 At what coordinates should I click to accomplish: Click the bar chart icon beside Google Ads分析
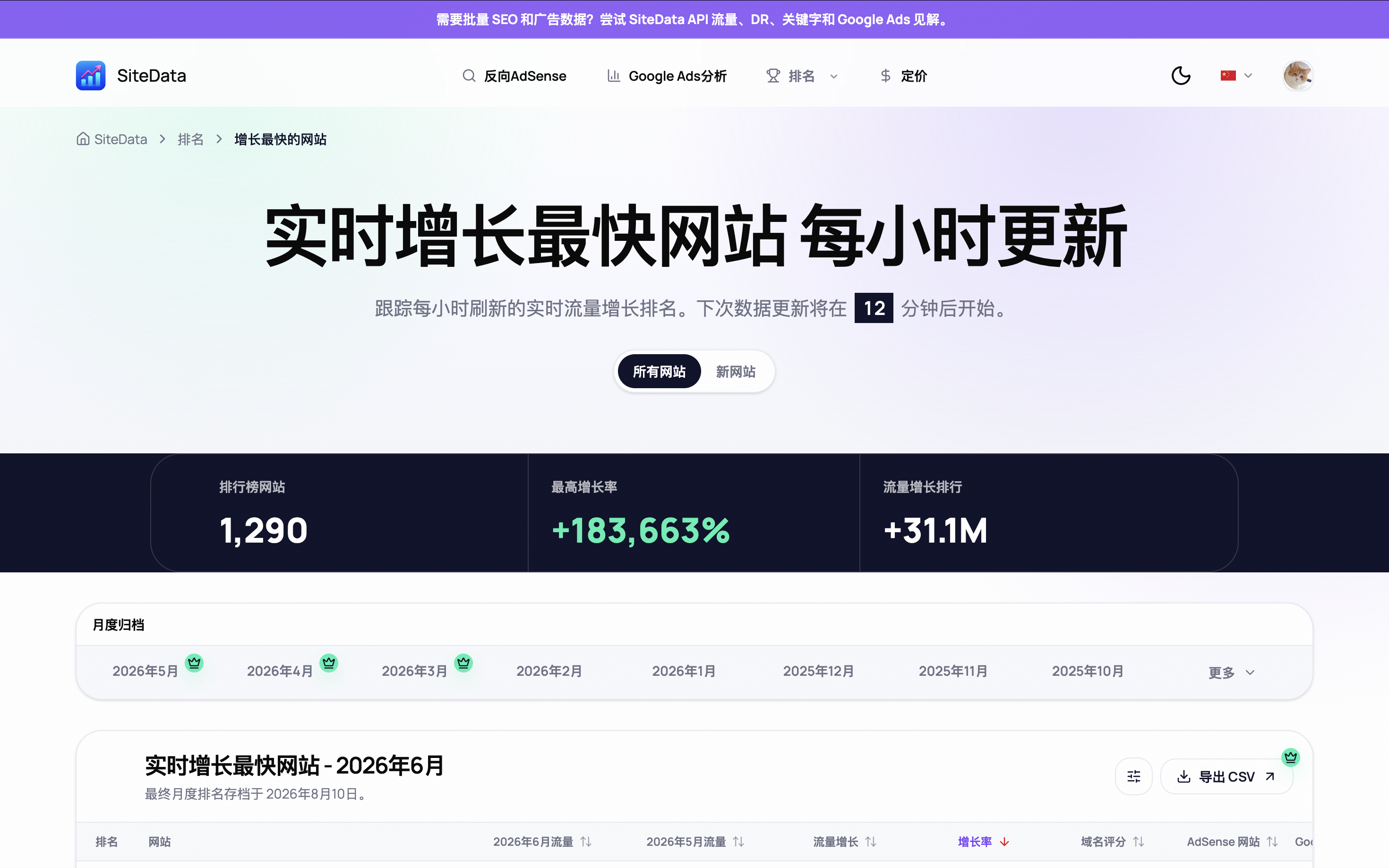614,76
